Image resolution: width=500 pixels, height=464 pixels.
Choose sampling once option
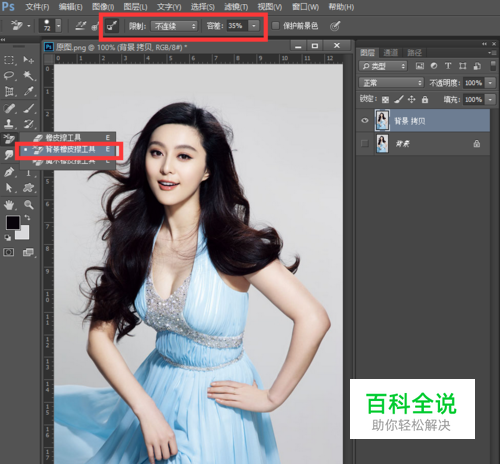coord(95,26)
